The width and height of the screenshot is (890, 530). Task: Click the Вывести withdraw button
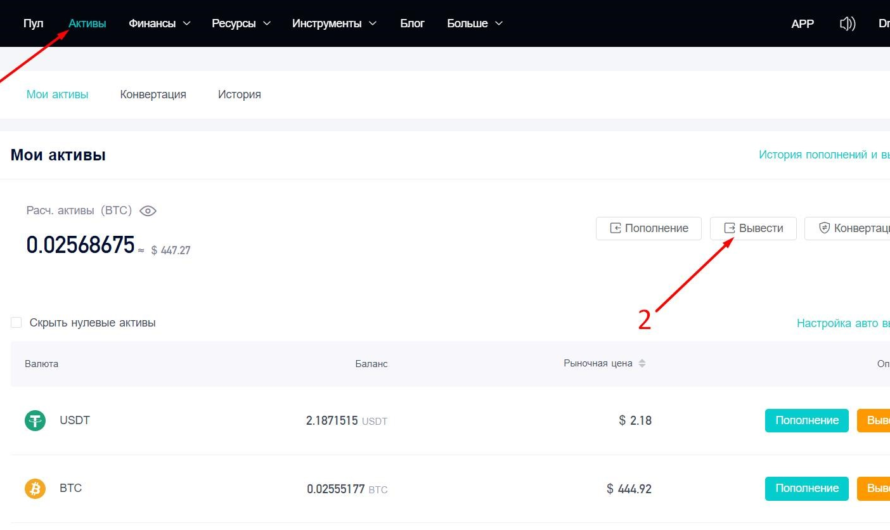click(753, 228)
